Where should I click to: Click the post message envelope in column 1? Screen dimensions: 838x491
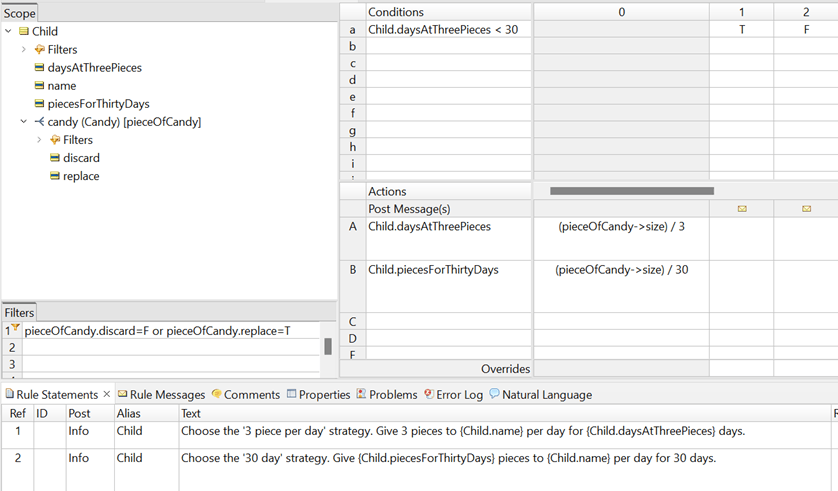[741, 209]
